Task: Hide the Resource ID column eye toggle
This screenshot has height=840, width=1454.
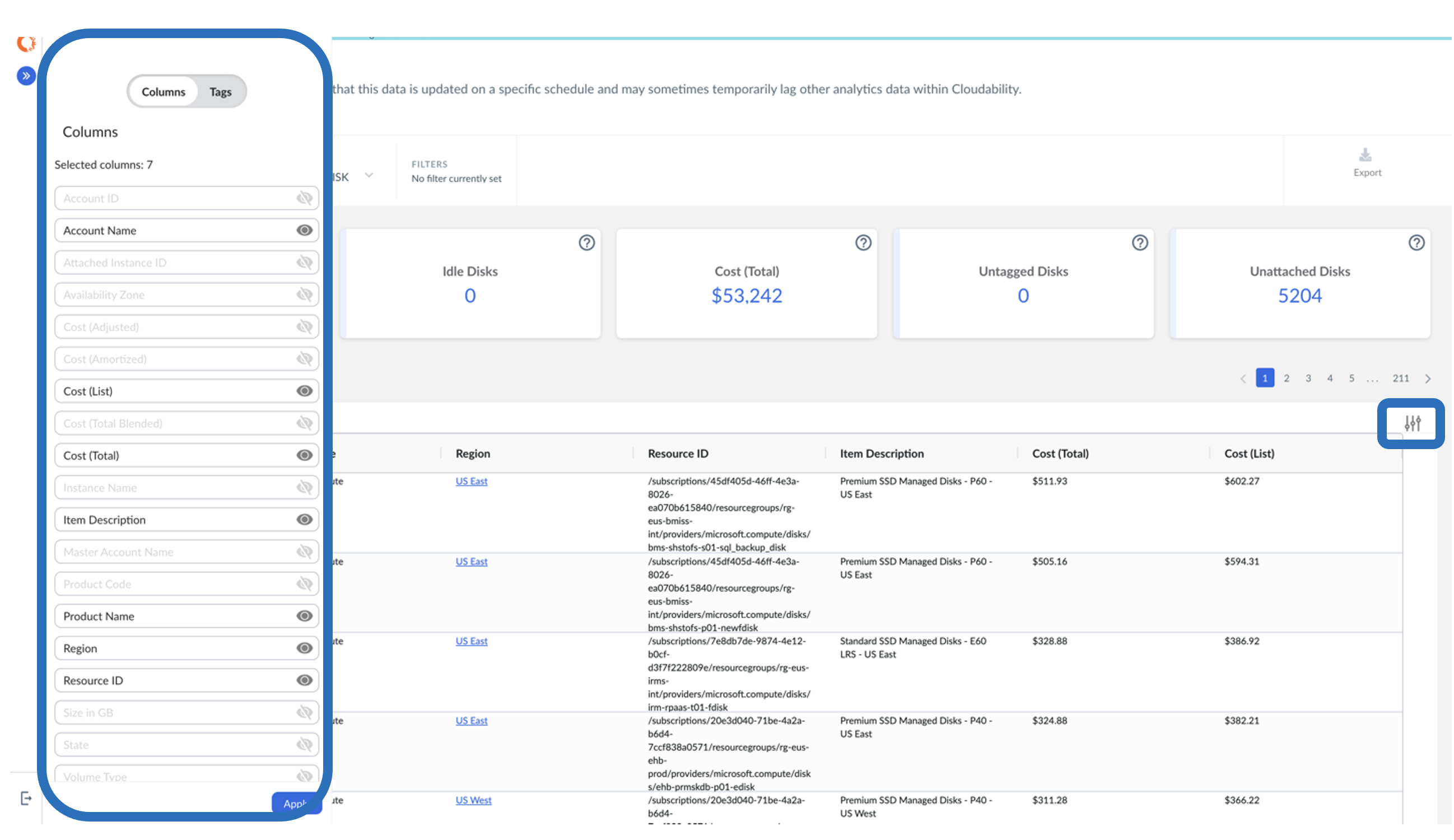Action: 305,681
